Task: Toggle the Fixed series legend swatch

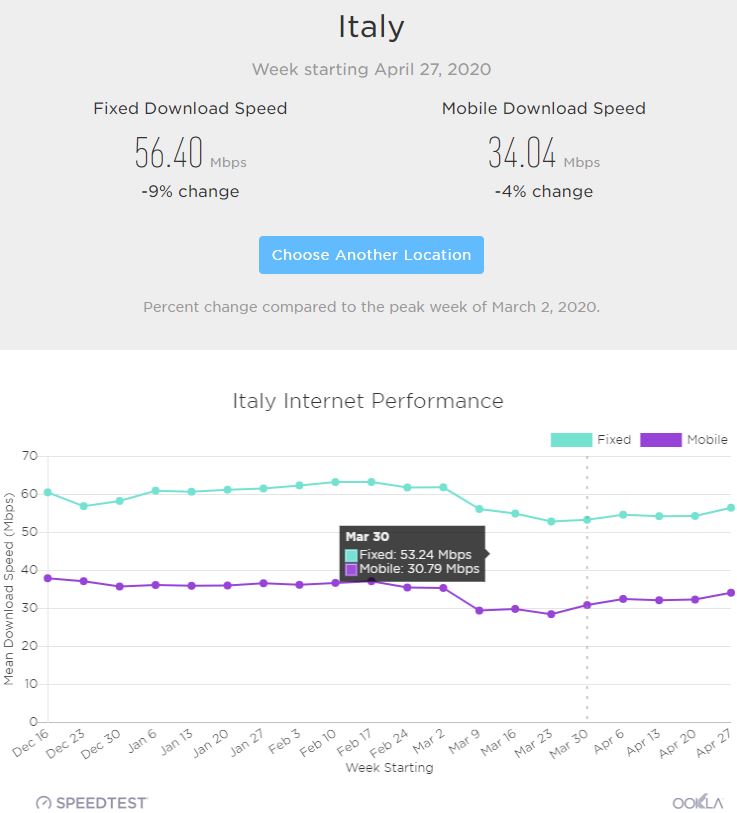Action: pyautogui.click(x=570, y=440)
